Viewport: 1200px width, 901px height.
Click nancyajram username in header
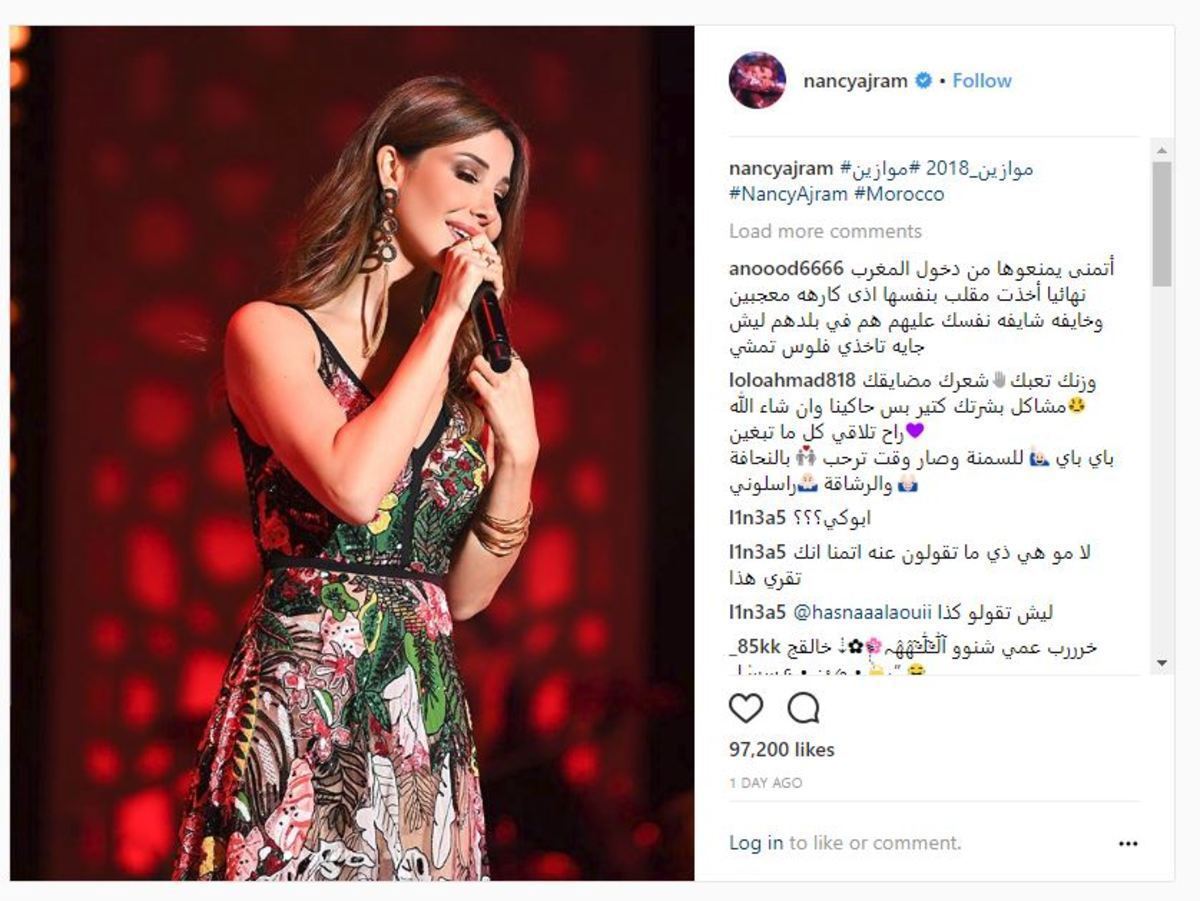(x=857, y=81)
